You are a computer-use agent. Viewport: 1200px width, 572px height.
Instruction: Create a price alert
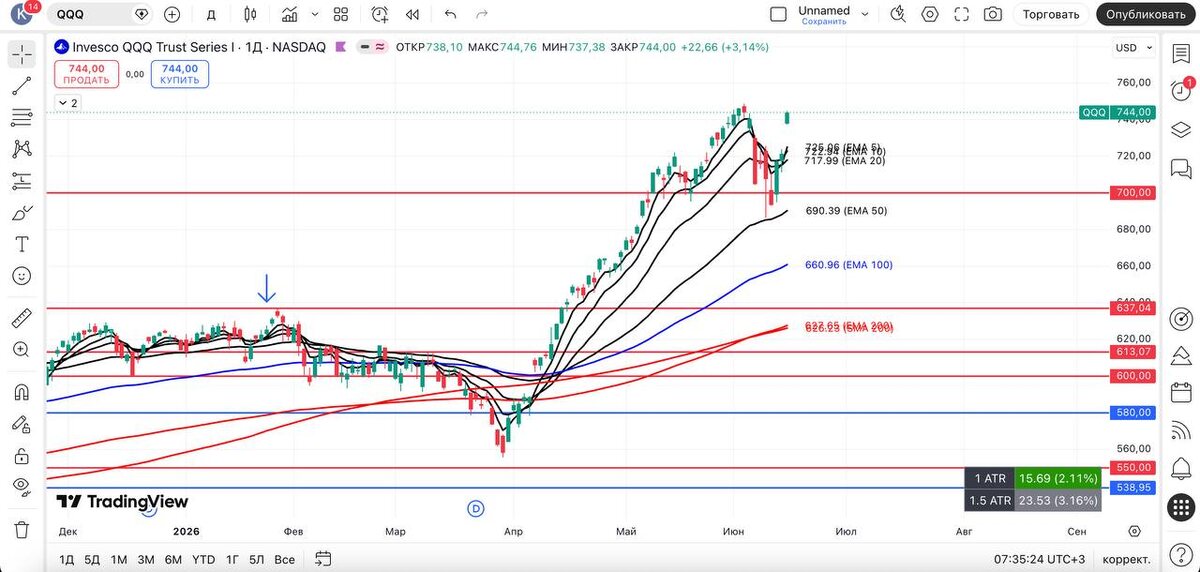[379, 14]
